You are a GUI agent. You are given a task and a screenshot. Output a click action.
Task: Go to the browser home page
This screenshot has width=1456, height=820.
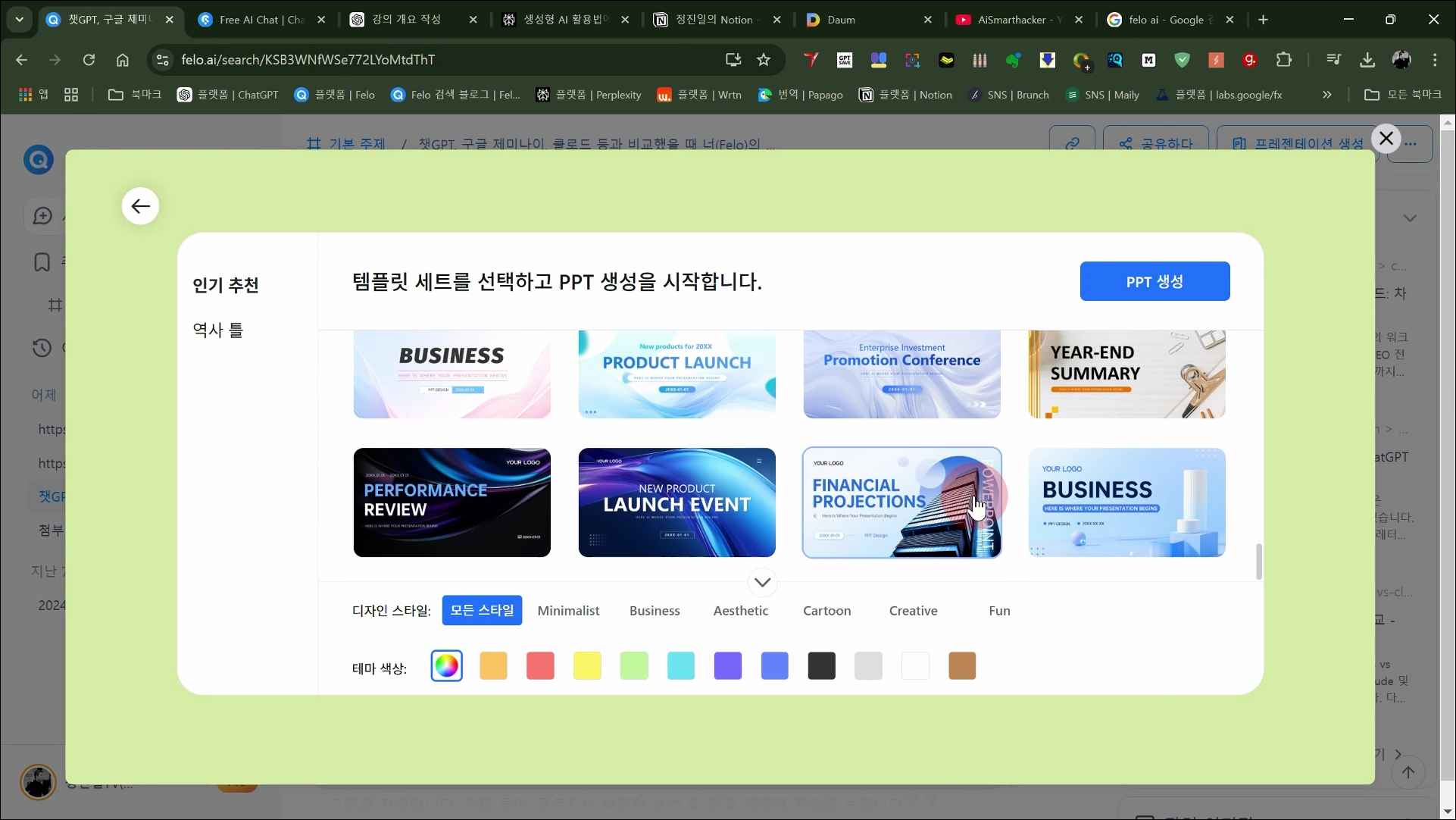[x=123, y=60]
